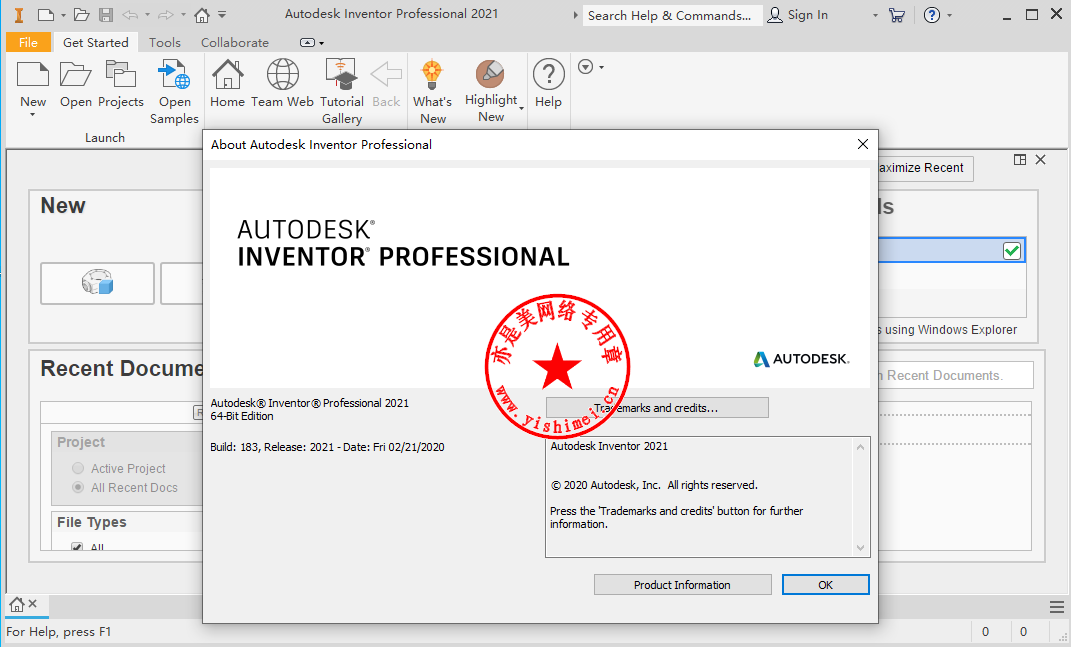1071x647 pixels.
Task: Click the panel layout icon near Maximize Recent
Action: (x=1020, y=160)
